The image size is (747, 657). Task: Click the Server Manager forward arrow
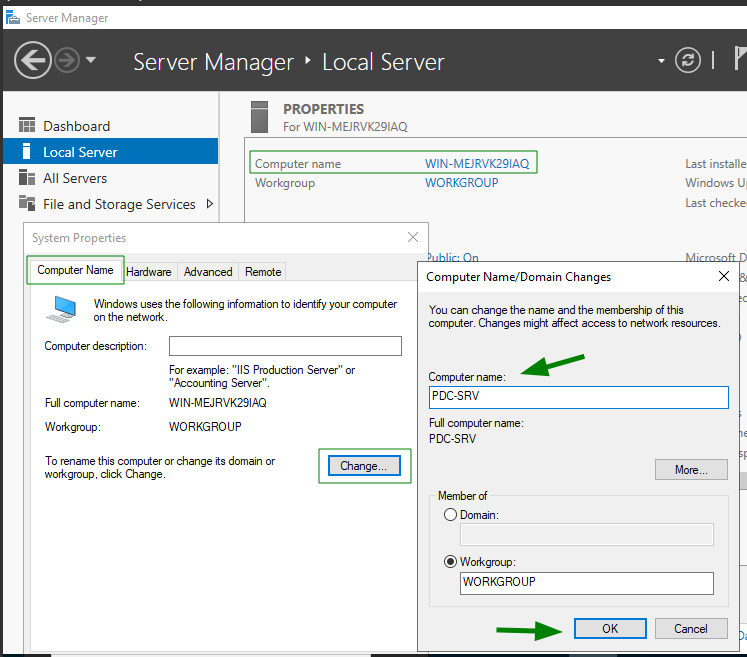(66, 60)
